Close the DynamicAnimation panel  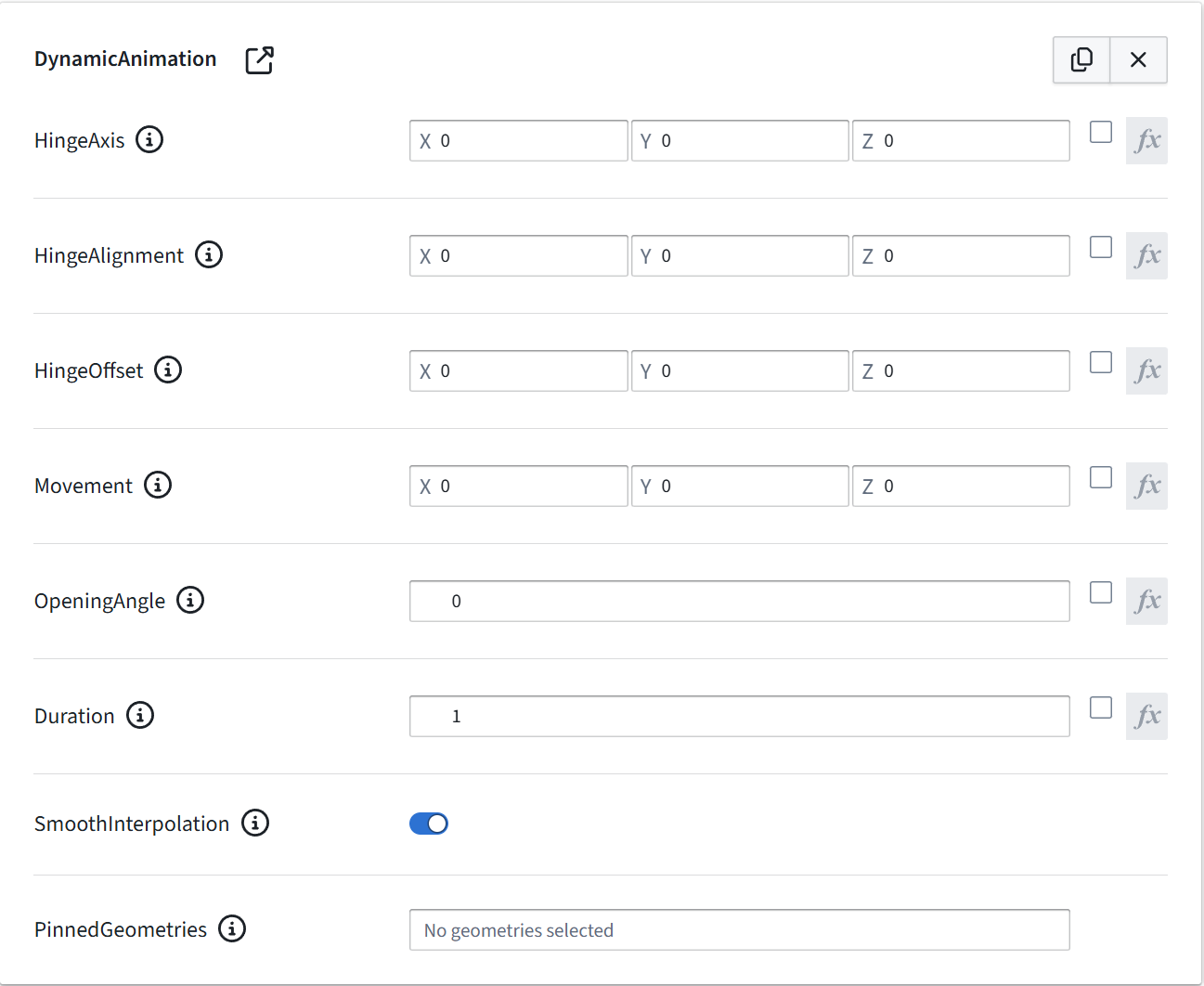click(1138, 58)
